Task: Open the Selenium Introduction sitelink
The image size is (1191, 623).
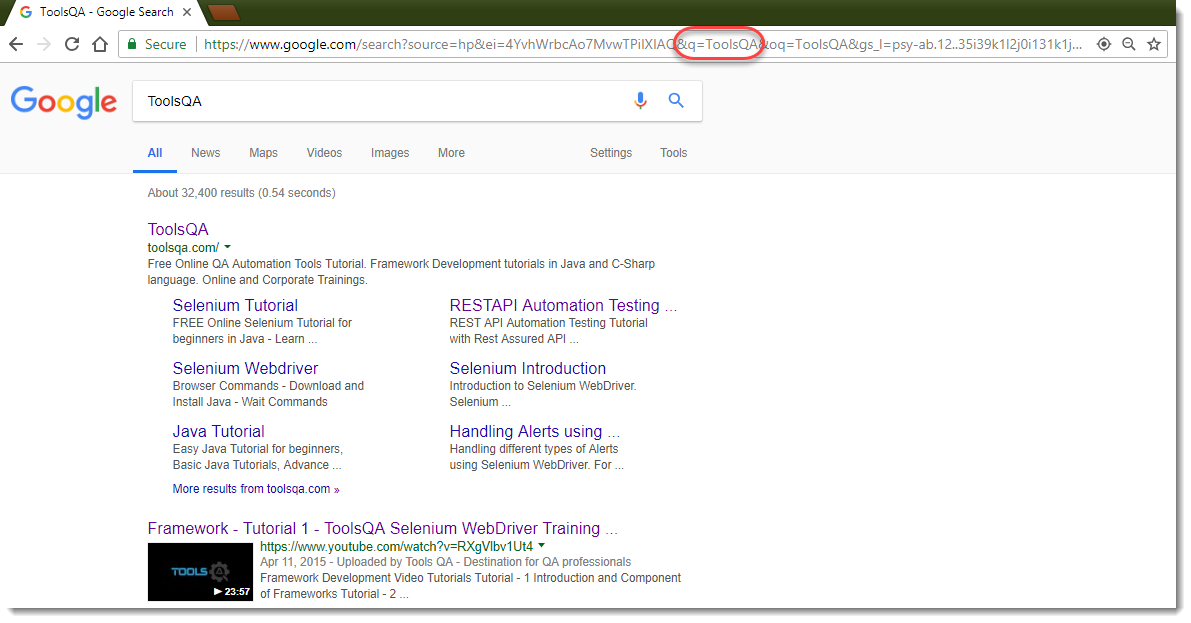Action: [527, 368]
